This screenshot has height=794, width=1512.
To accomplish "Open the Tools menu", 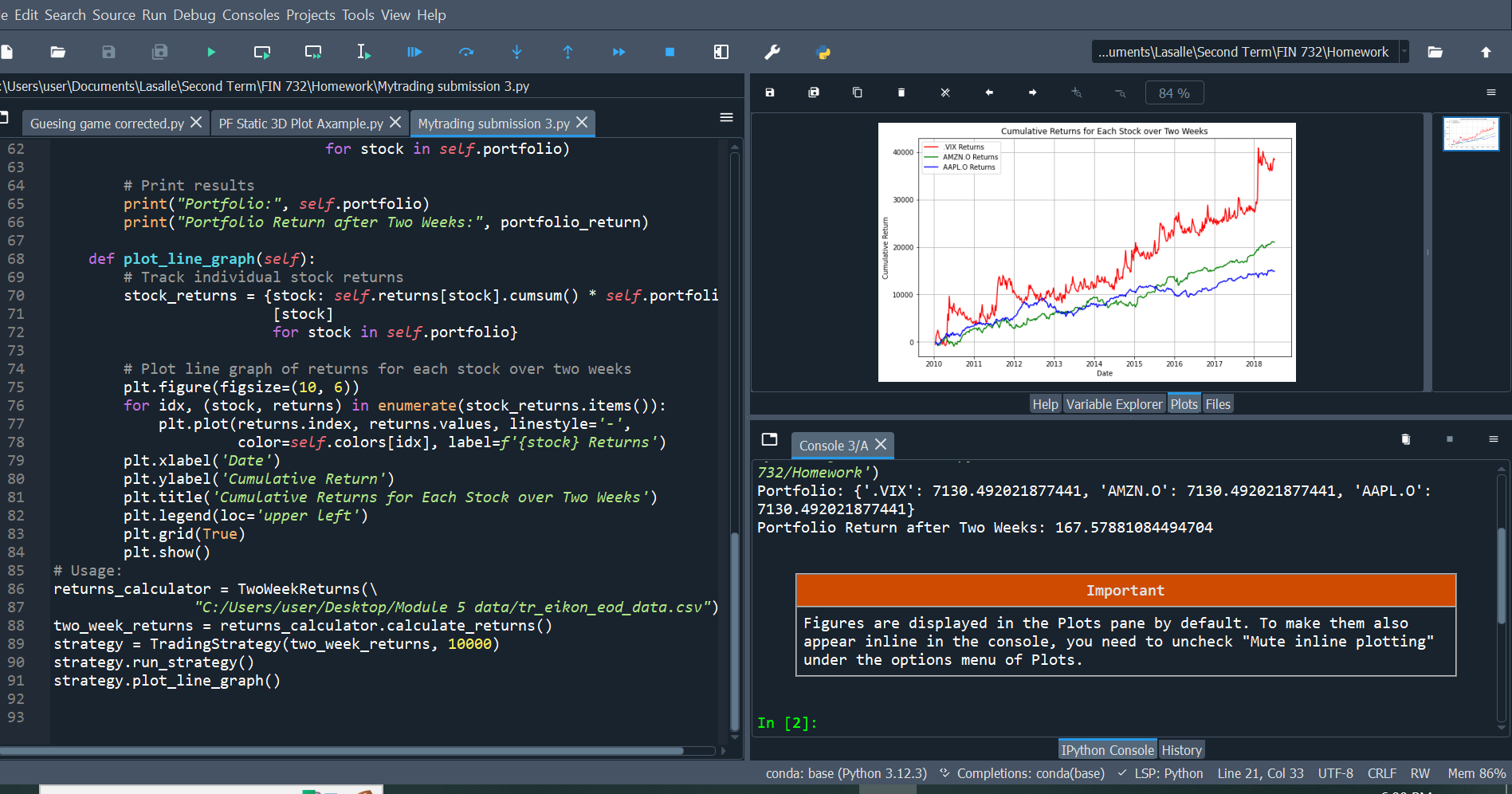I will 358,14.
